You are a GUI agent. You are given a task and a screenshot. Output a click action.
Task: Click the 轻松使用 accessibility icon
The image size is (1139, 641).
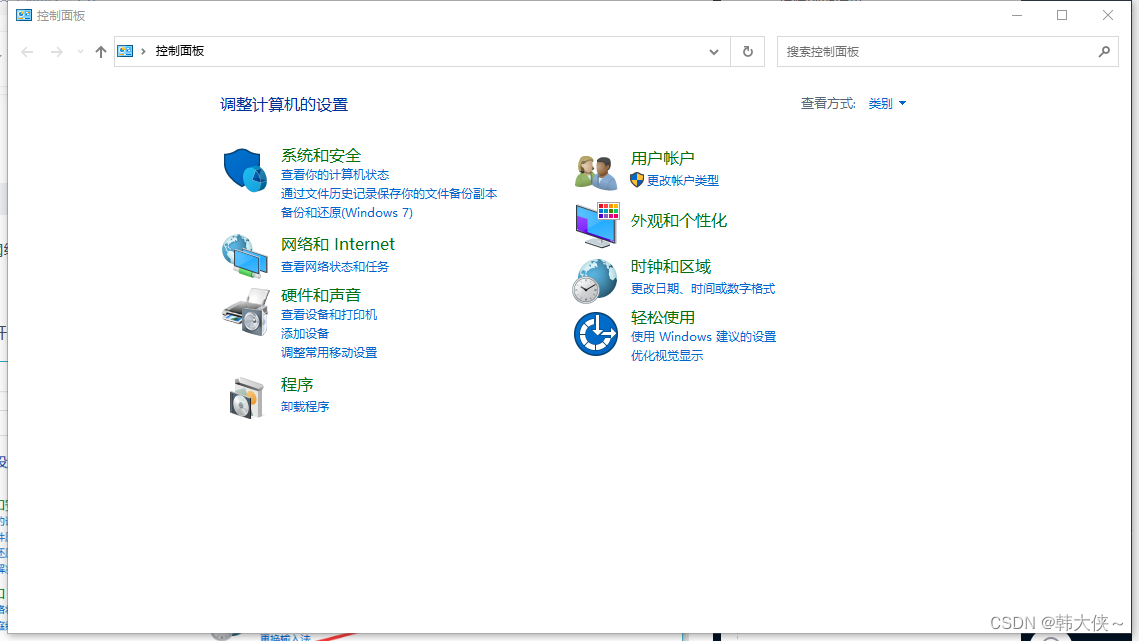coord(596,335)
